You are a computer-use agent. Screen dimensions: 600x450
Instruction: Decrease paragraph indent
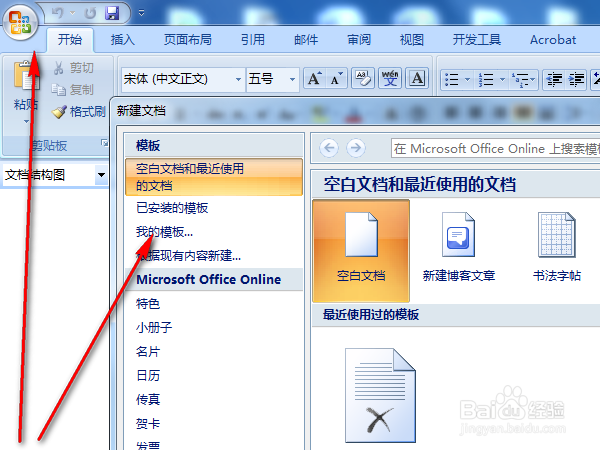point(554,80)
